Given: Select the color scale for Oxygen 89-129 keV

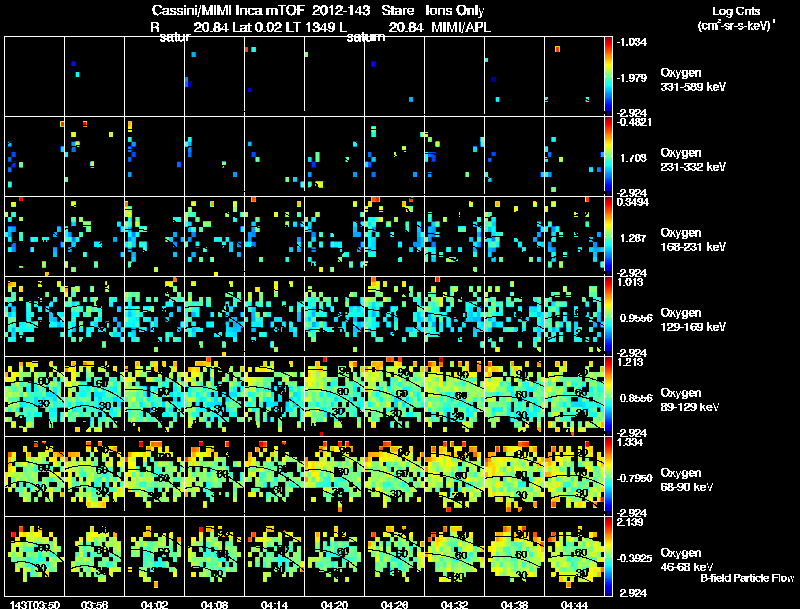Looking at the screenshot, I should point(608,396).
